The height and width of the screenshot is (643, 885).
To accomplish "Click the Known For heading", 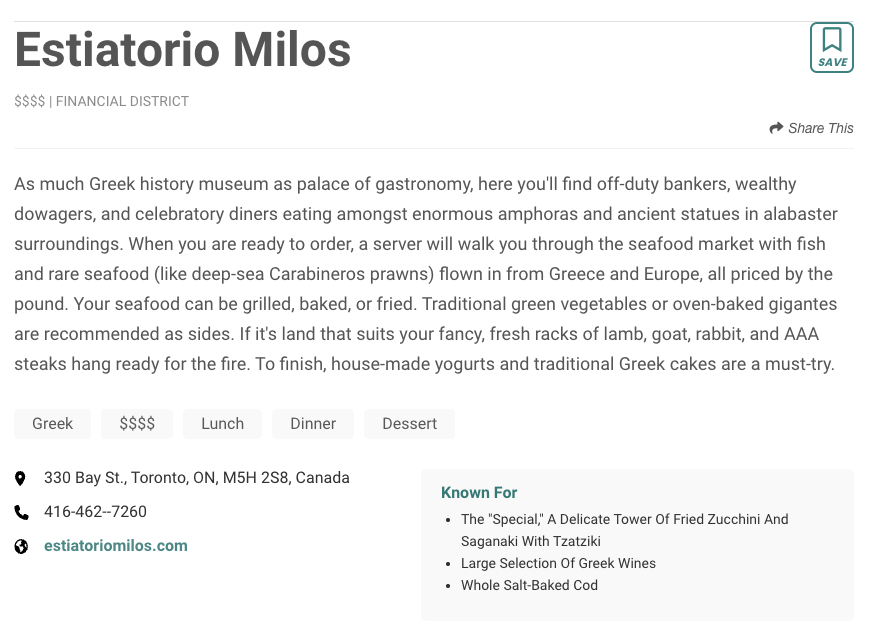I will [x=479, y=493].
